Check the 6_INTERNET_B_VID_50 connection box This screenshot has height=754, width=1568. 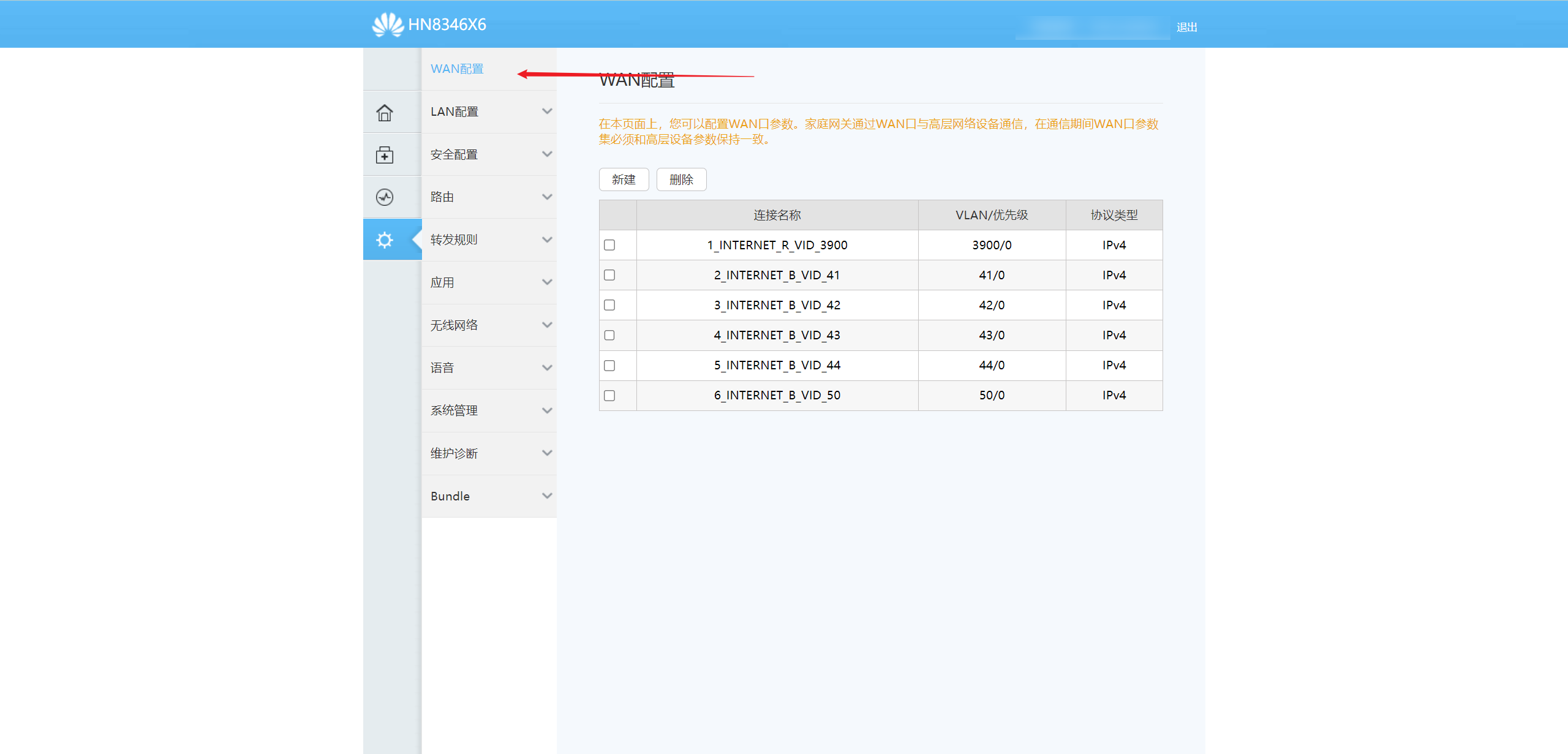point(609,396)
